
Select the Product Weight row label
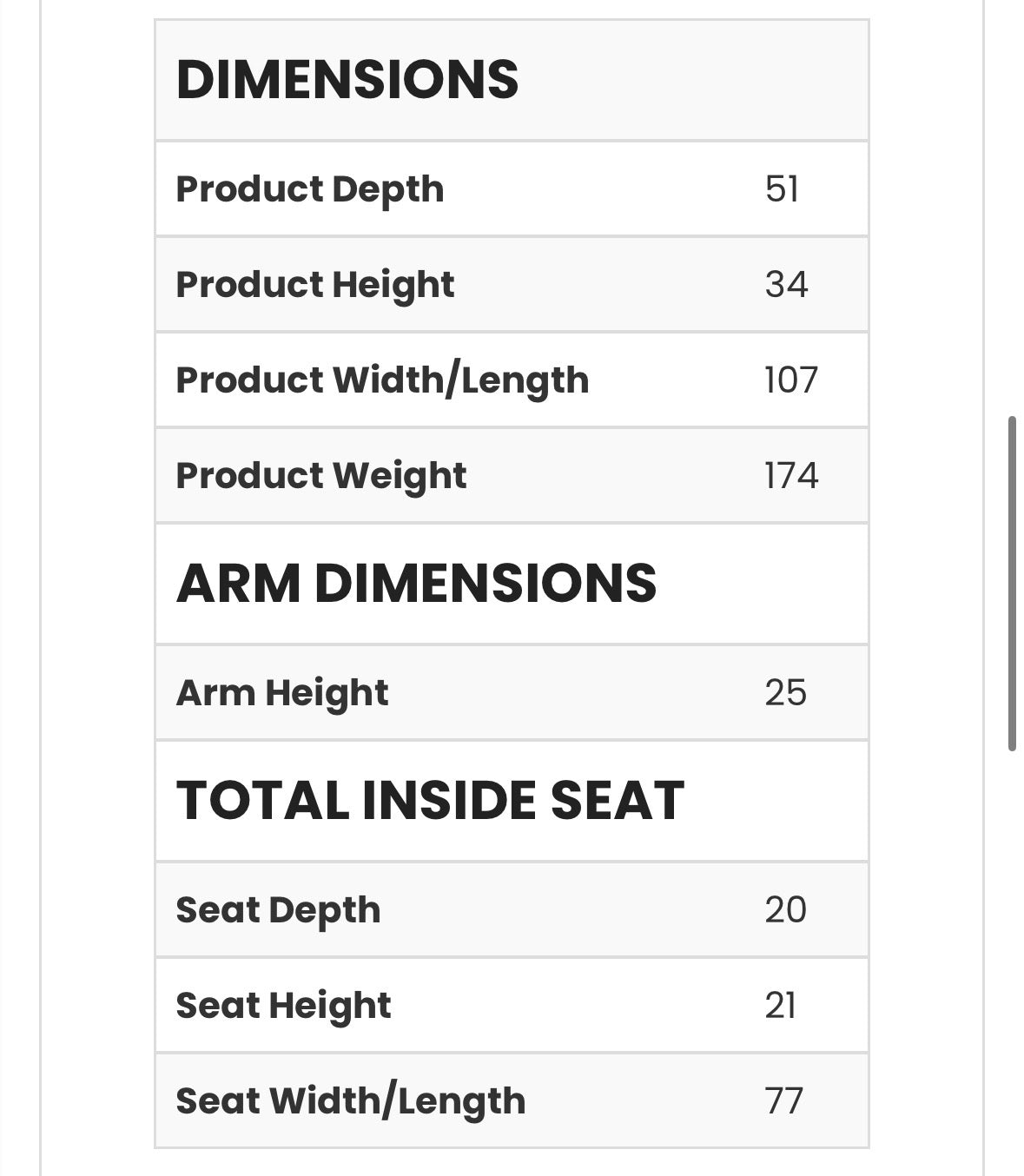(x=321, y=477)
